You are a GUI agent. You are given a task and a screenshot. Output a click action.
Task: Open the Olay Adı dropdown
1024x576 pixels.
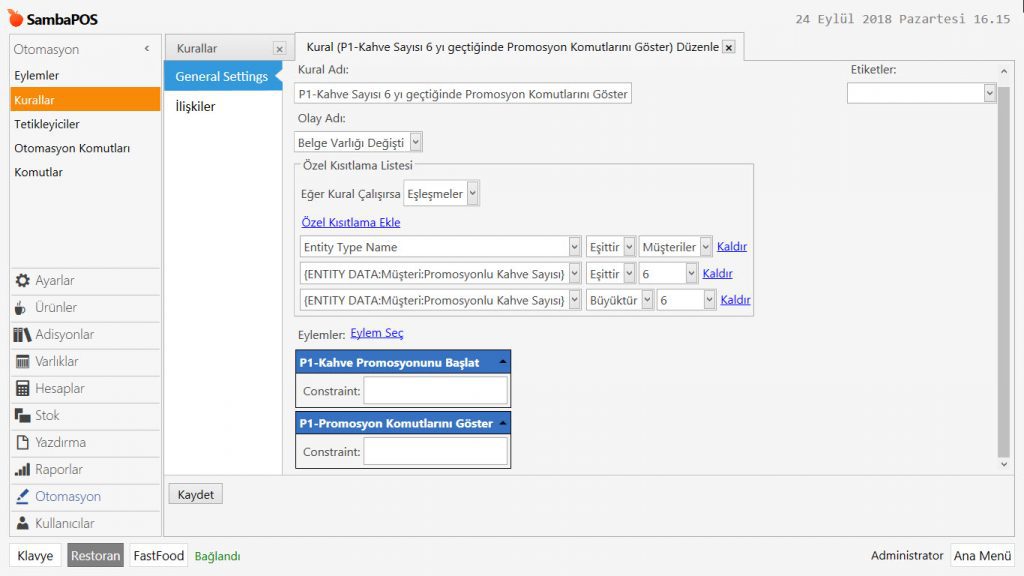415,143
